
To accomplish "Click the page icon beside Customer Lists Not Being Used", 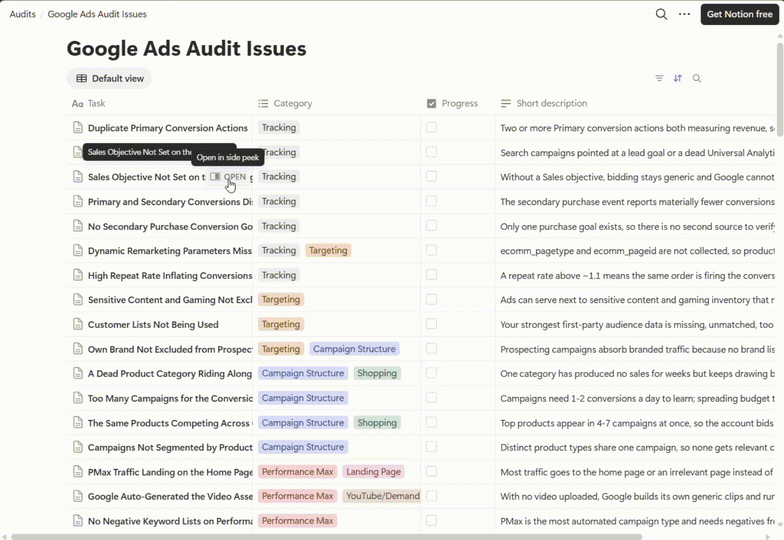I will pyautogui.click(x=78, y=324).
